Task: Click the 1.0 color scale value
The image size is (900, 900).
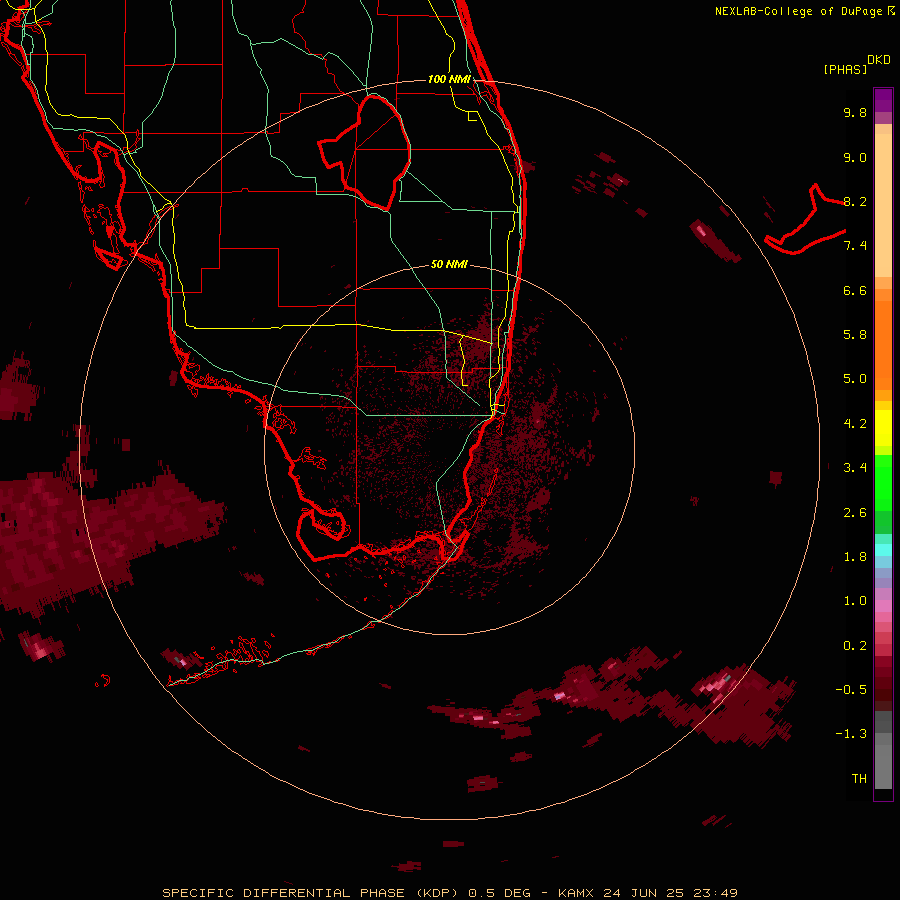Action: [x=855, y=601]
